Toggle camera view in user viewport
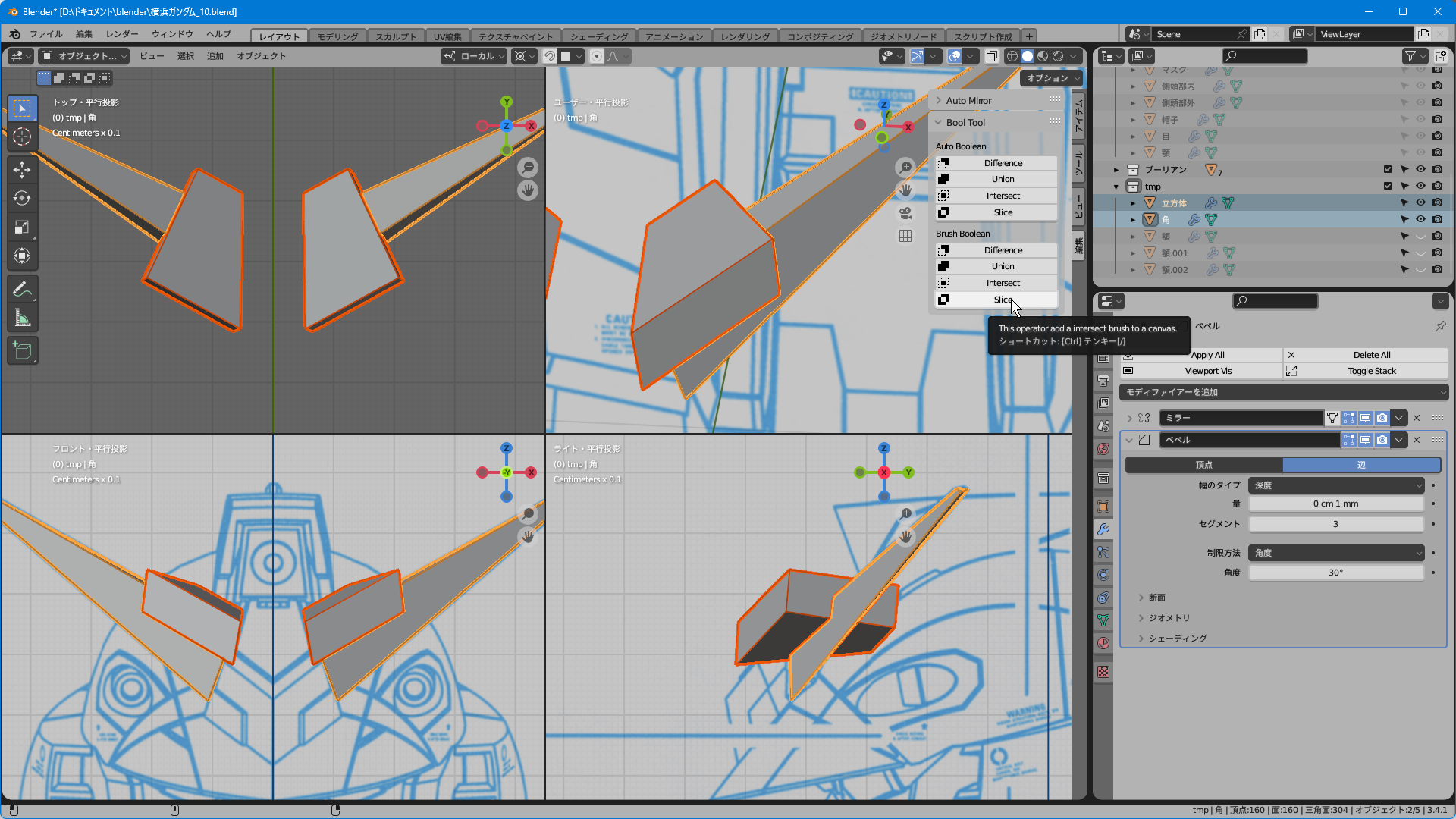The width and height of the screenshot is (1456, 819). 905,213
